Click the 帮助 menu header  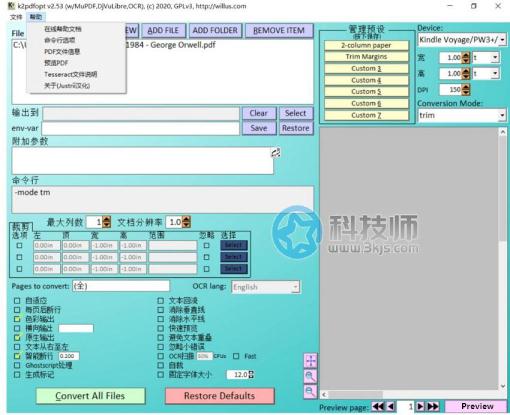tap(36, 17)
